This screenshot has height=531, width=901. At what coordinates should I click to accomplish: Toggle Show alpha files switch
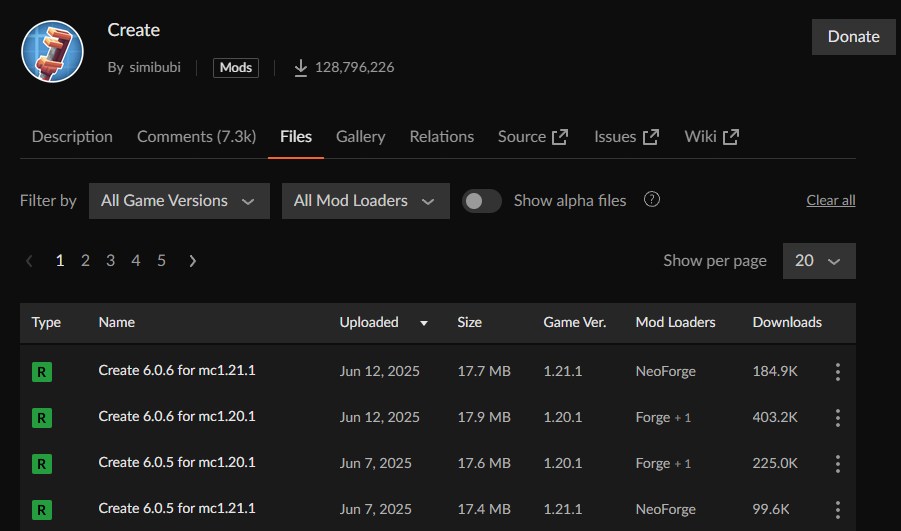pyautogui.click(x=482, y=201)
